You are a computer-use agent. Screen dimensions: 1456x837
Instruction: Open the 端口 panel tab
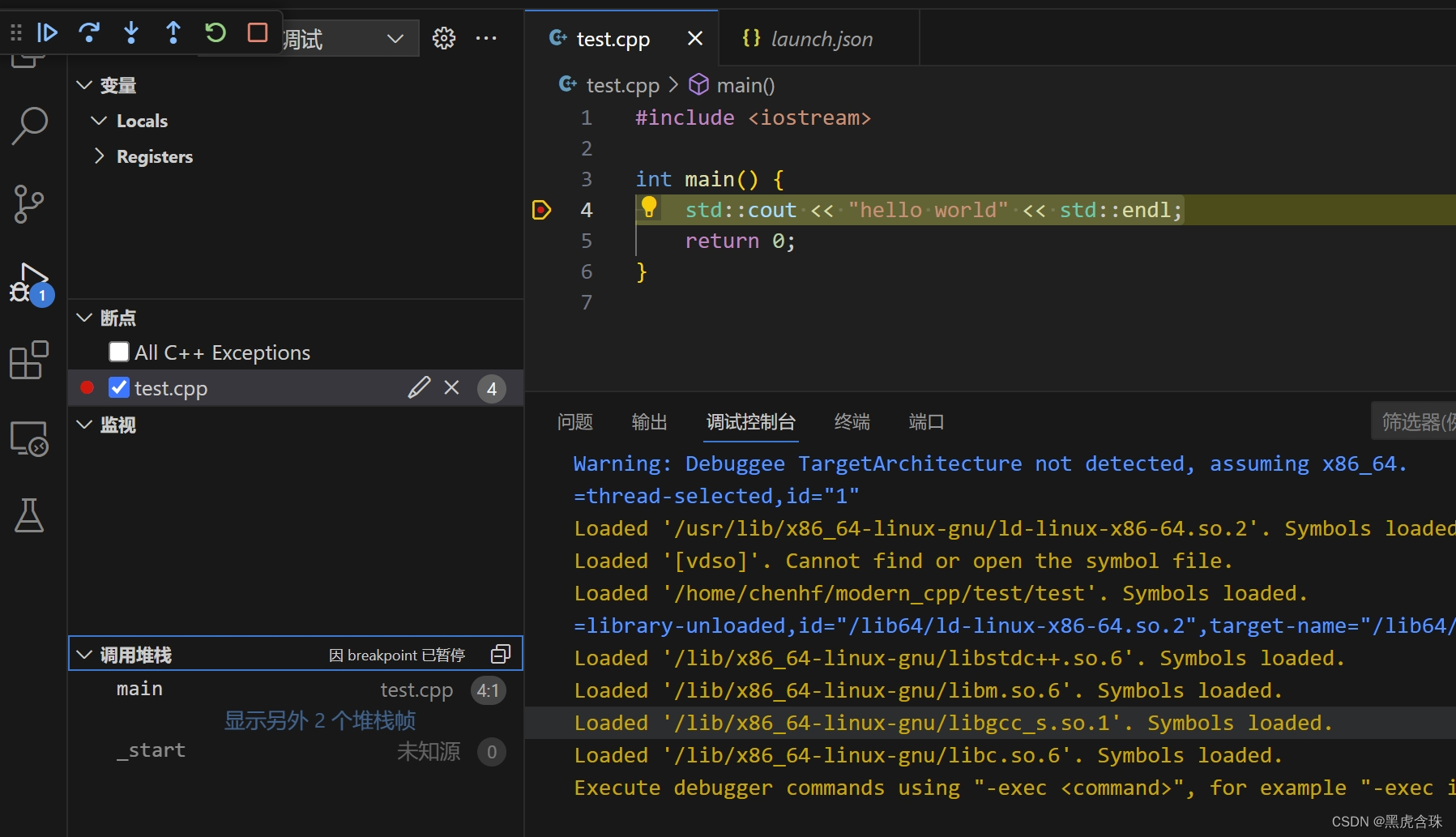(926, 422)
